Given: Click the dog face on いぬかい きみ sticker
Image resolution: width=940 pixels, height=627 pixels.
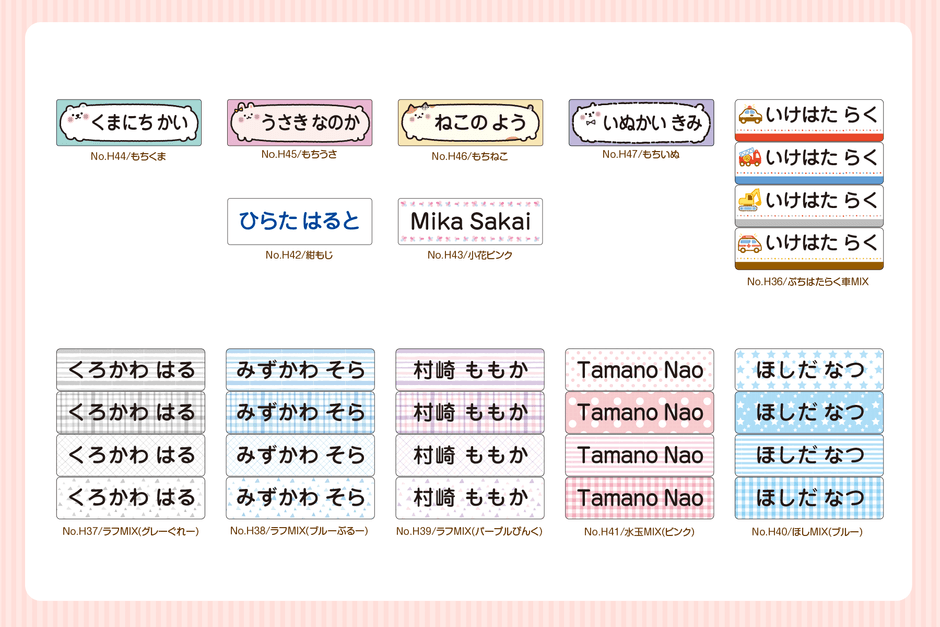Looking at the screenshot, I should (589, 122).
